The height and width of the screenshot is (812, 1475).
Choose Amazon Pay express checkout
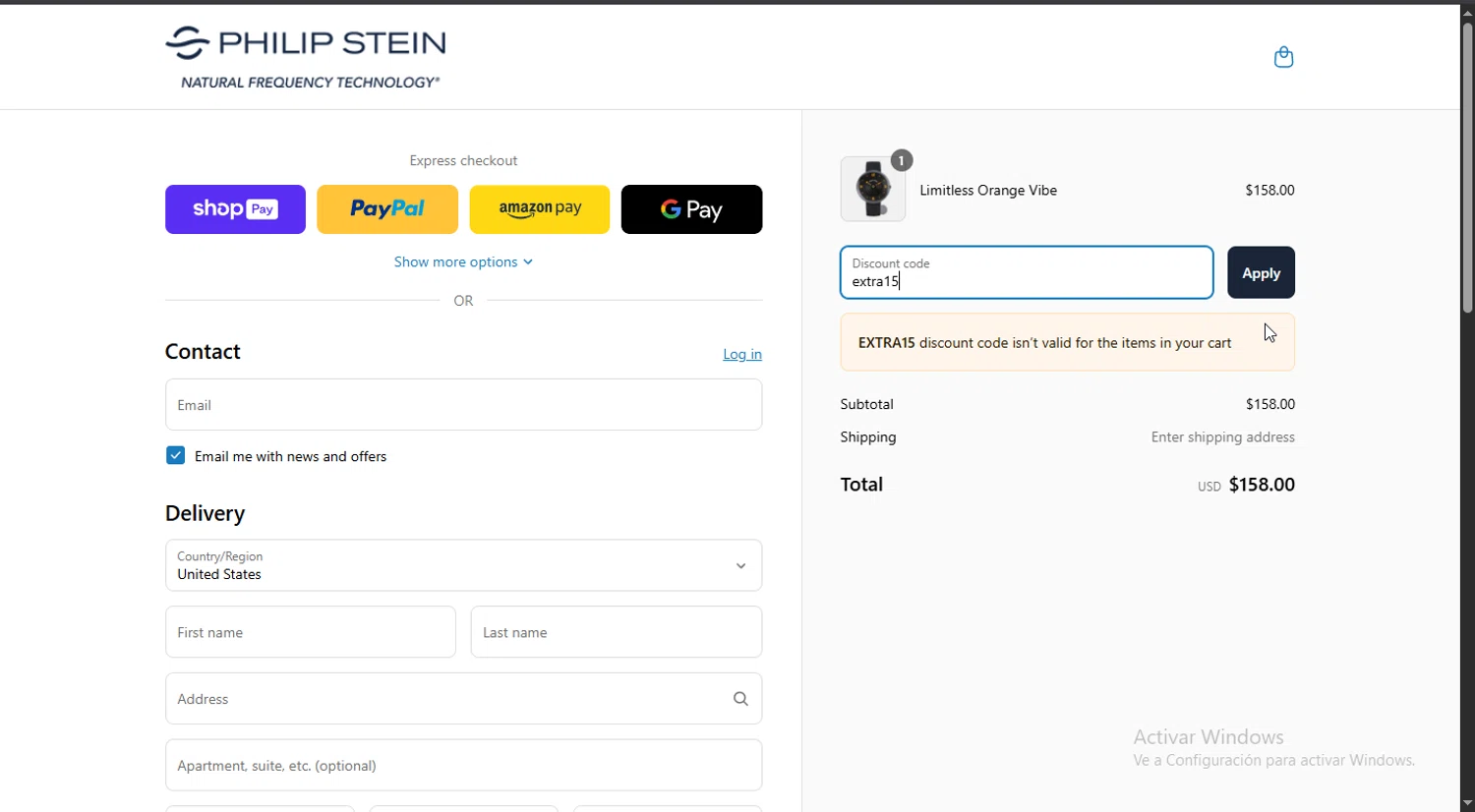[x=540, y=209]
